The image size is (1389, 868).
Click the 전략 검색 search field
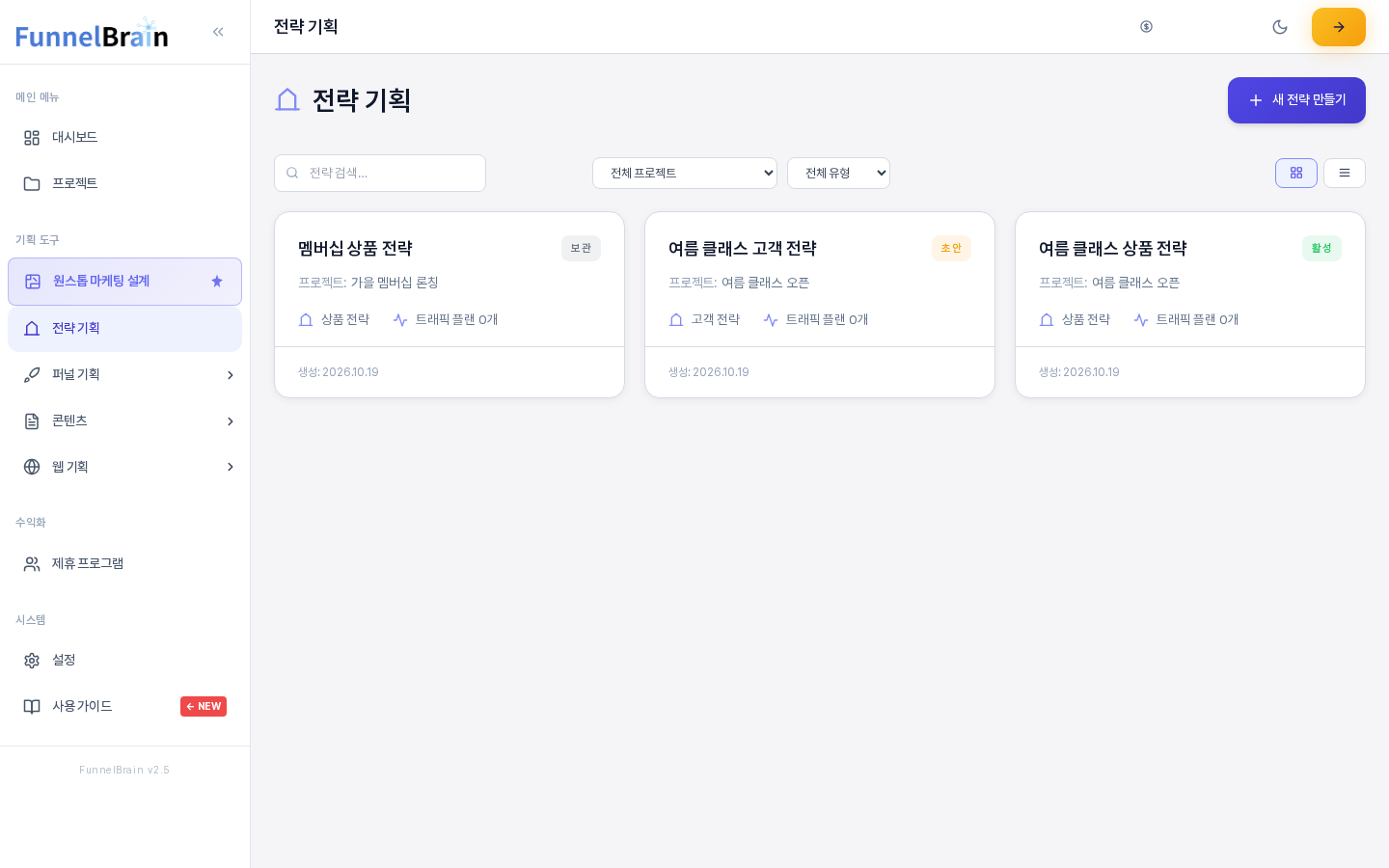380,174
